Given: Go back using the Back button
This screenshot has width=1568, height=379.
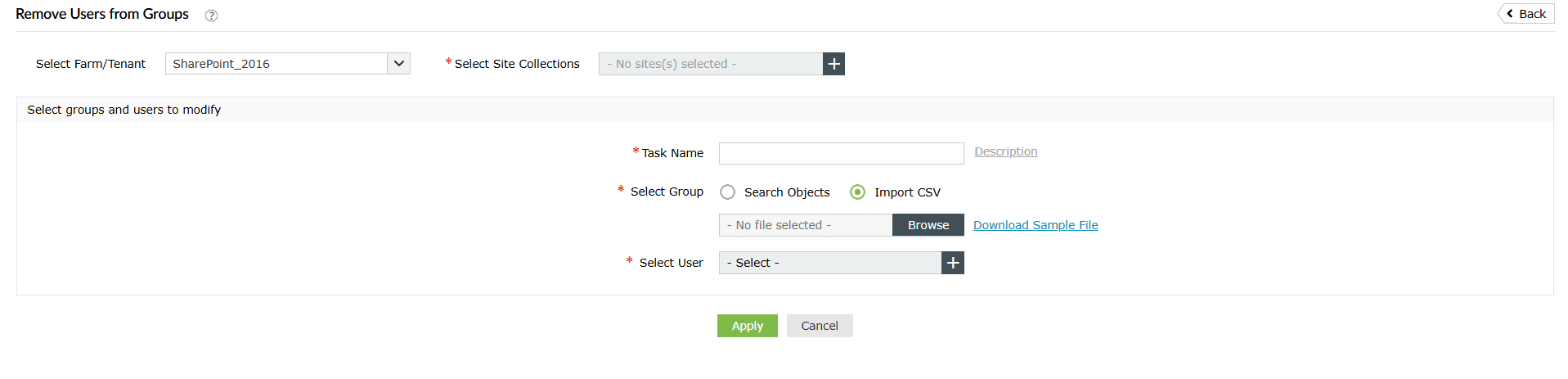Looking at the screenshot, I should click(x=1526, y=14).
